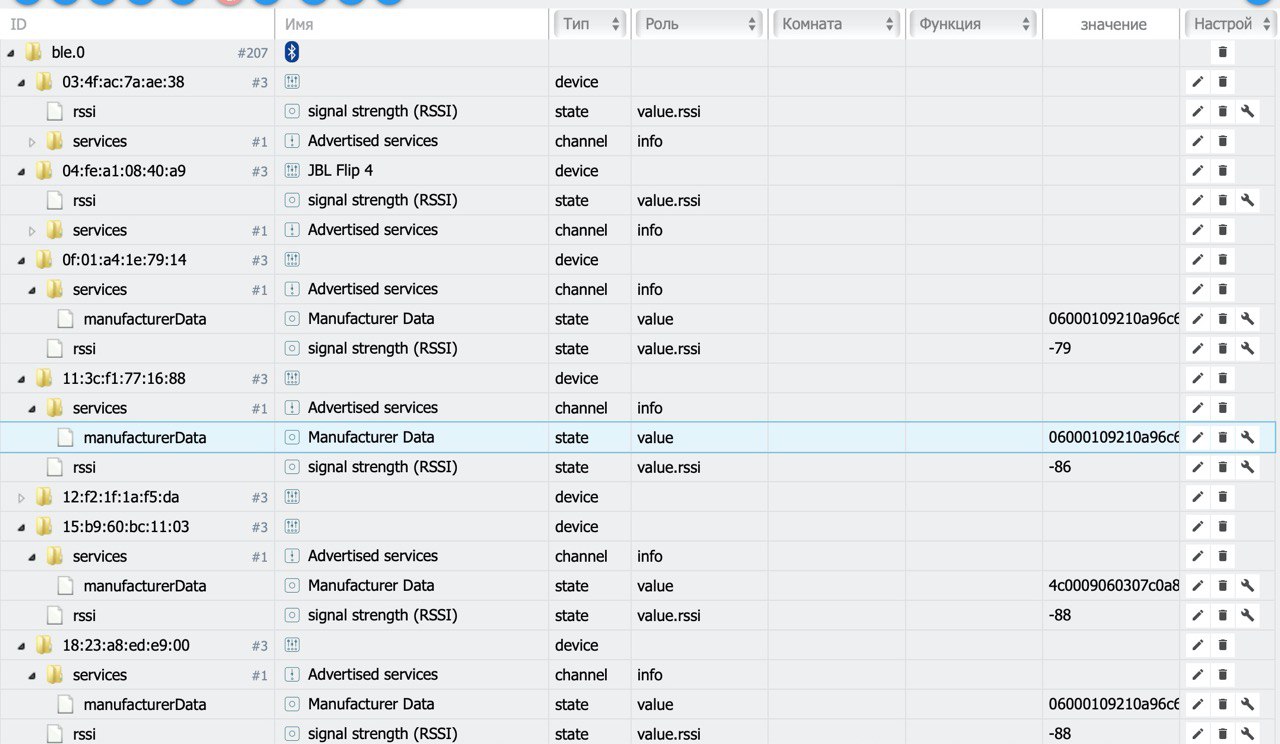
Task: Delete device 0f:01:a4:1e:79:14 using trash icon
Action: click(1222, 260)
